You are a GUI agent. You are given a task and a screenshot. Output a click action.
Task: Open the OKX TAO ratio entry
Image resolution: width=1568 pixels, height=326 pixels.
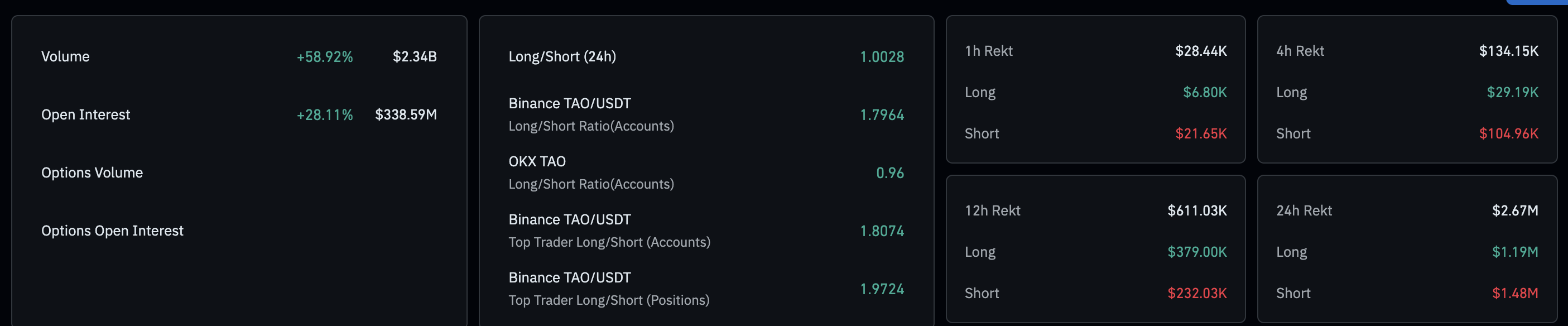click(537, 161)
